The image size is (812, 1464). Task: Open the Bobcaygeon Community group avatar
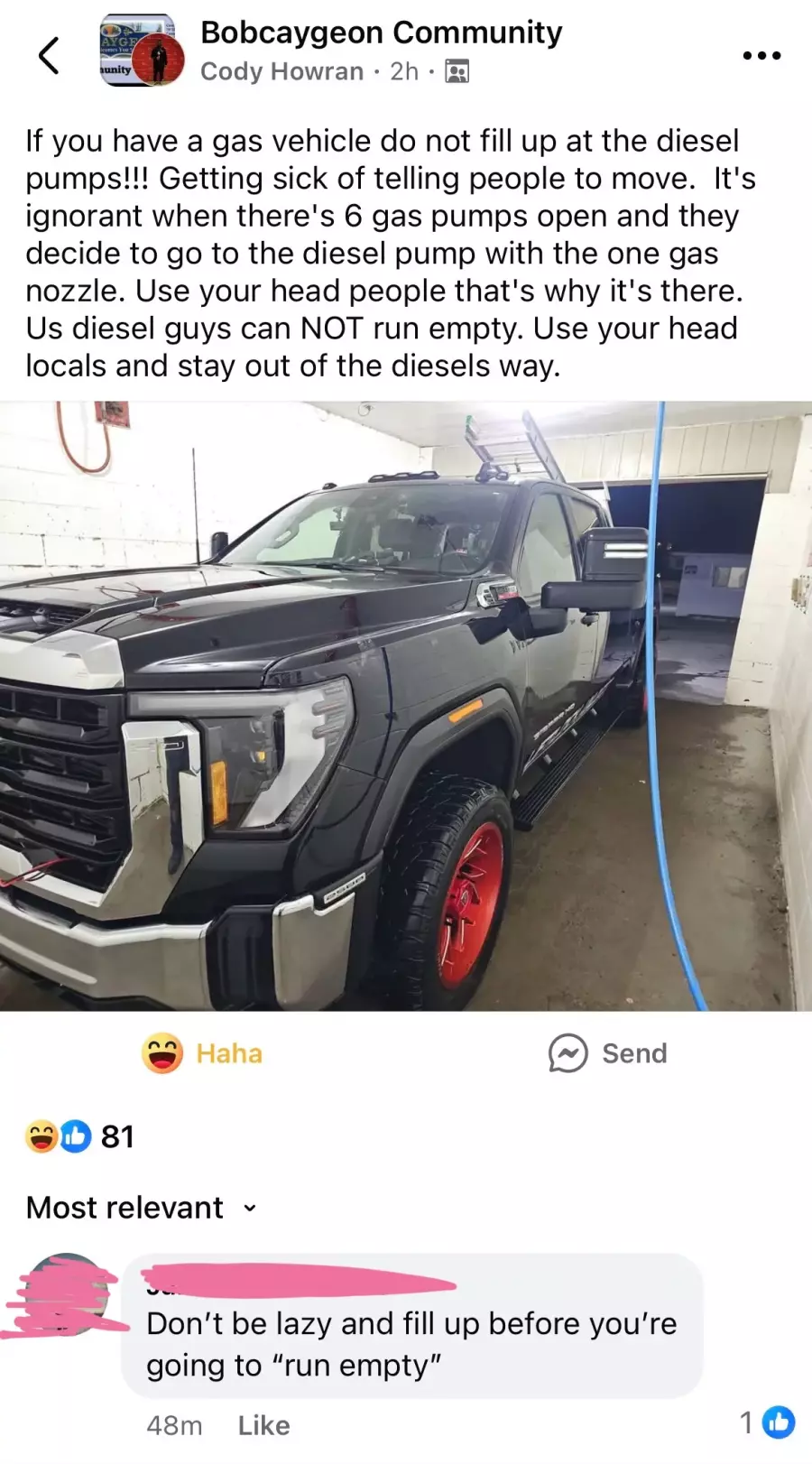142,51
